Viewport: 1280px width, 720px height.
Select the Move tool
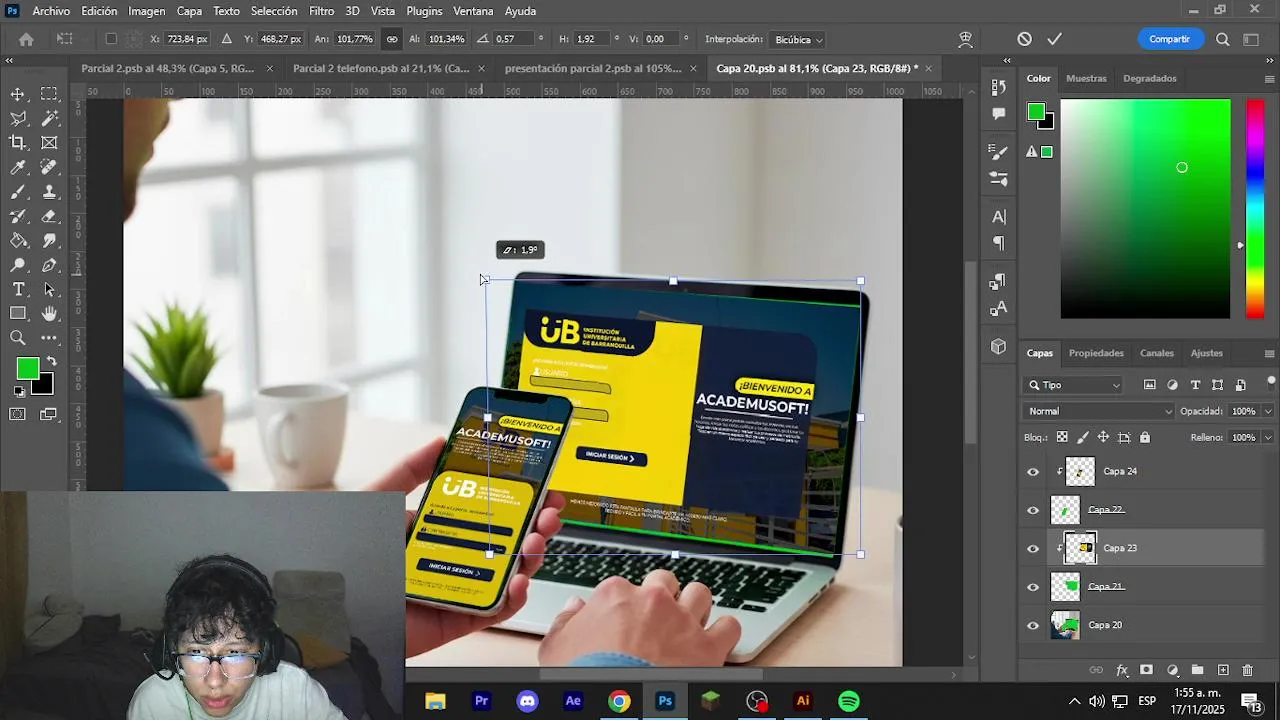18,94
